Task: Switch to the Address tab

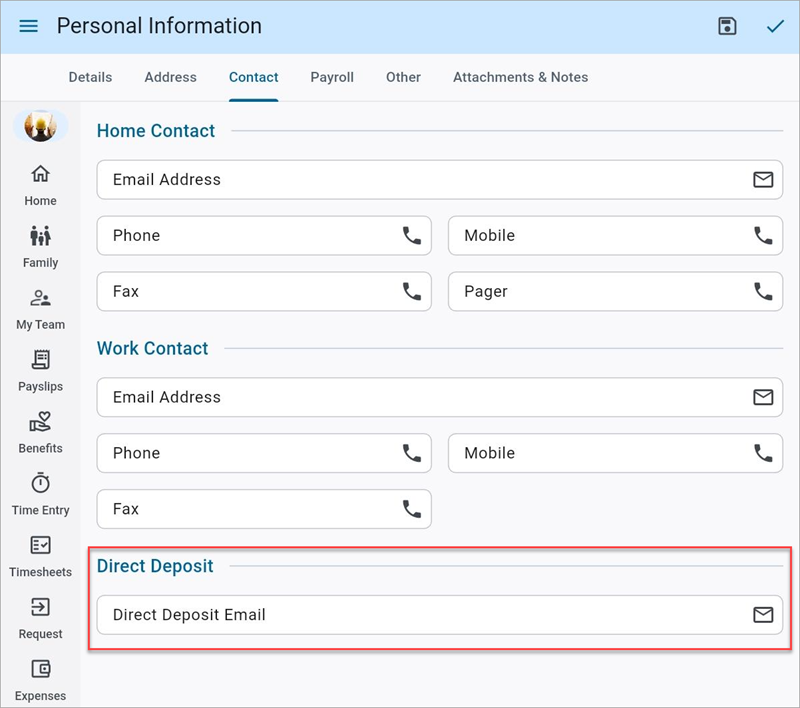Action: (x=170, y=77)
